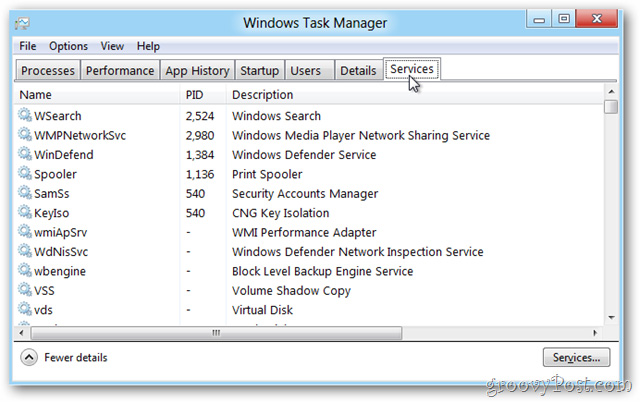Image resolution: width=640 pixels, height=402 pixels.
Task: Click the WMI Performance Adapter description
Action: point(304,232)
